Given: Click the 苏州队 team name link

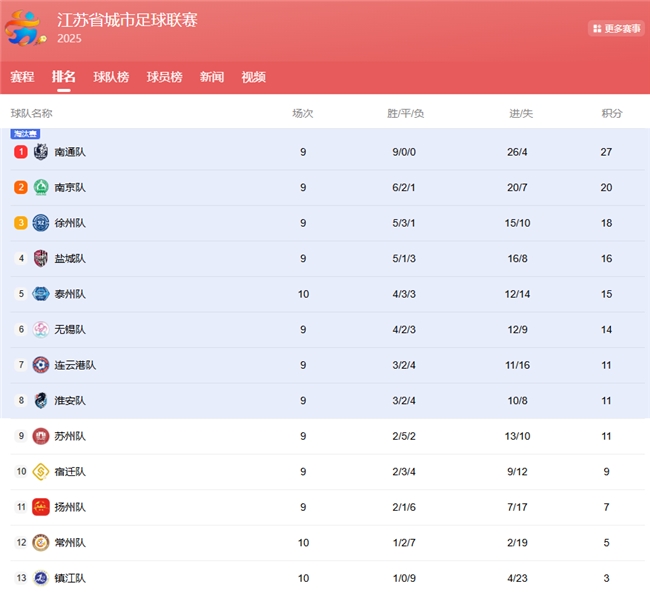Looking at the screenshot, I should tap(70, 436).
